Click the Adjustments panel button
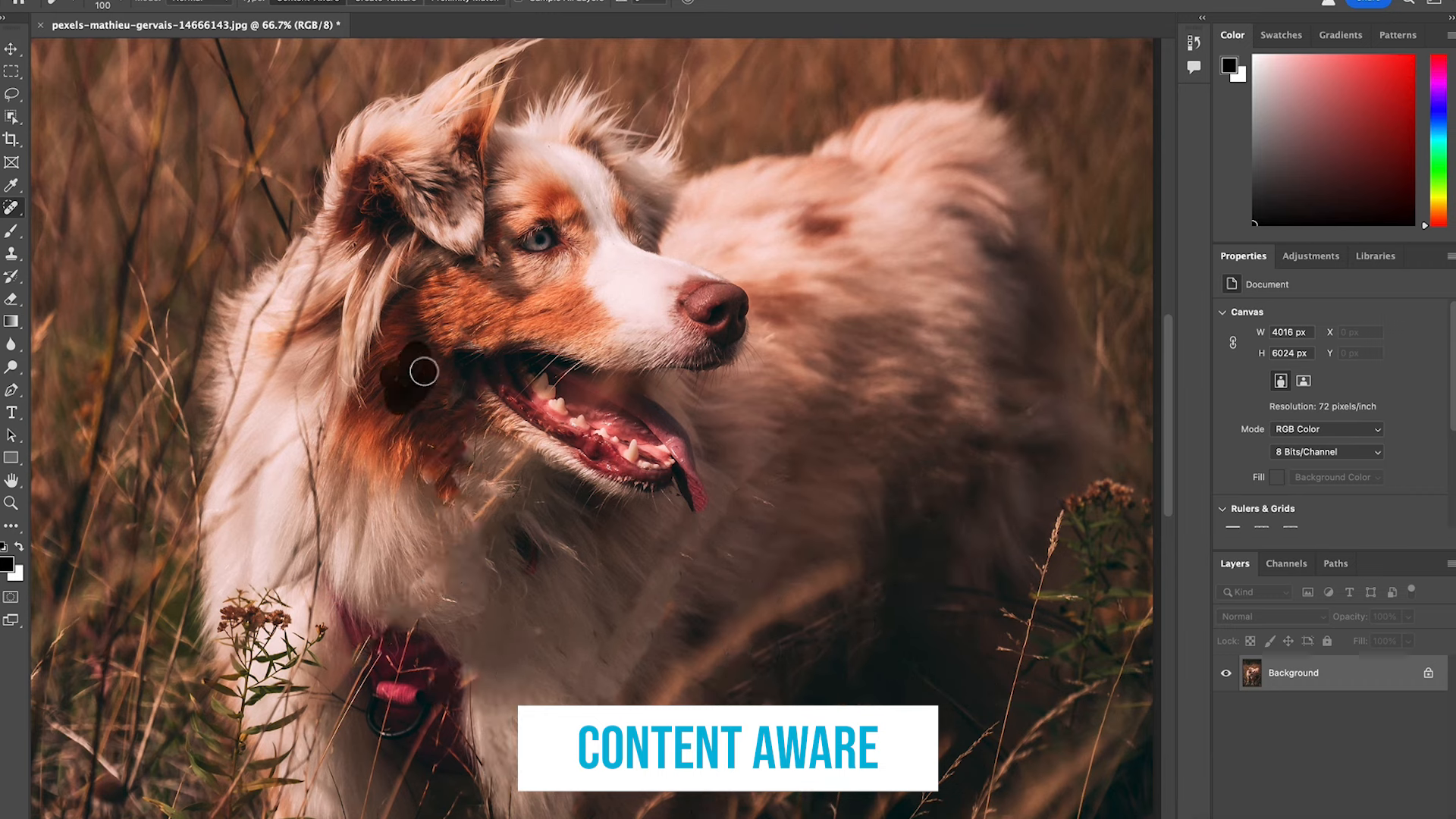The image size is (1456, 819). point(1310,256)
